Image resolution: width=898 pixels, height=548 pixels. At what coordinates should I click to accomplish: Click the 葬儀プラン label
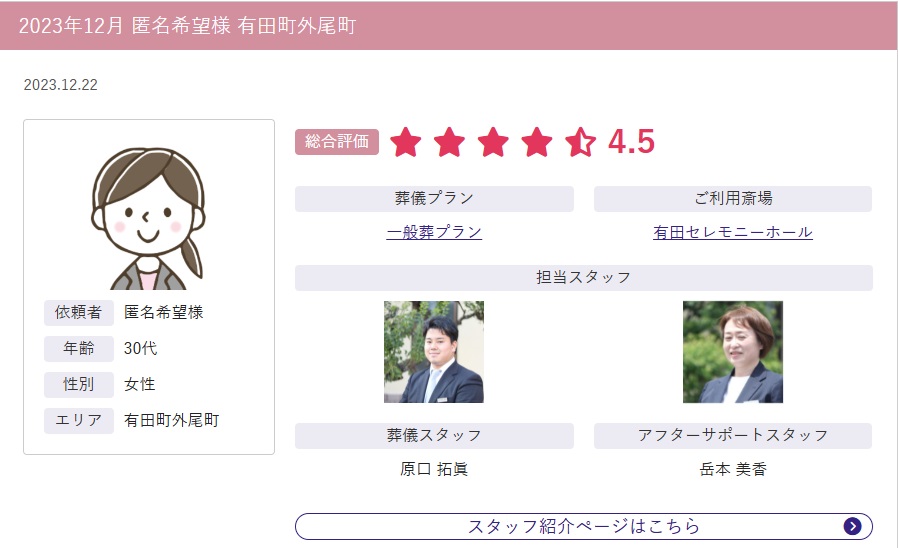[x=434, y=199]
